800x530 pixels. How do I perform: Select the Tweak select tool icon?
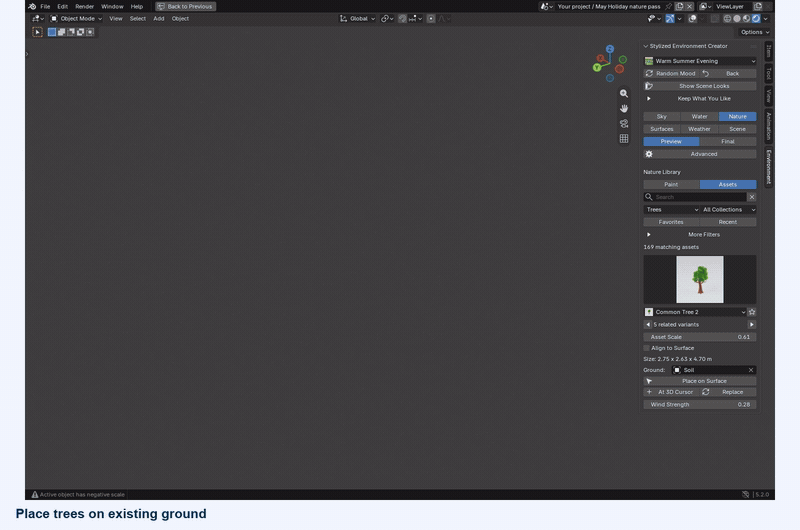coord(37,32)
